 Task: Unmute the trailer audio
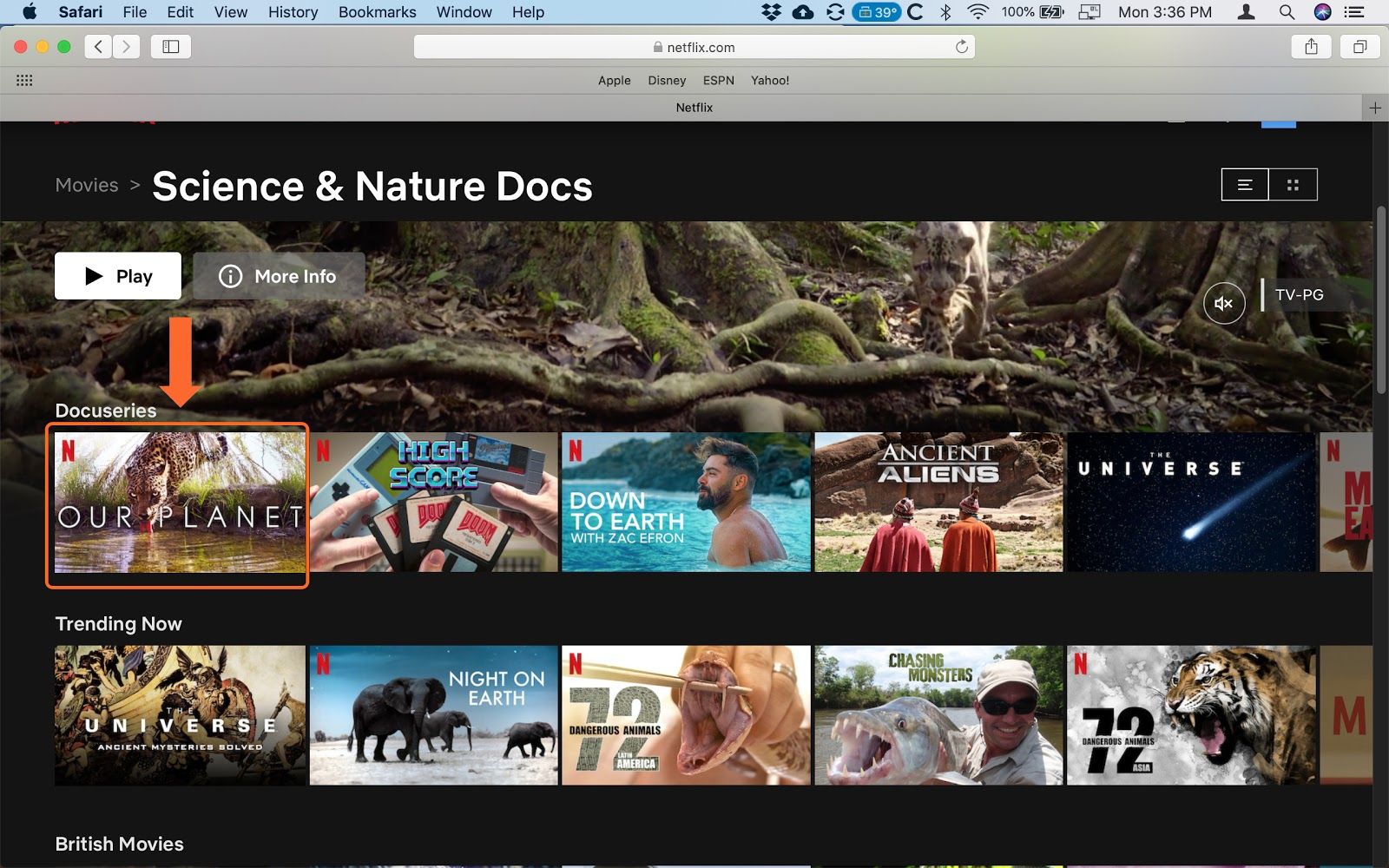tap(1224, 303)
